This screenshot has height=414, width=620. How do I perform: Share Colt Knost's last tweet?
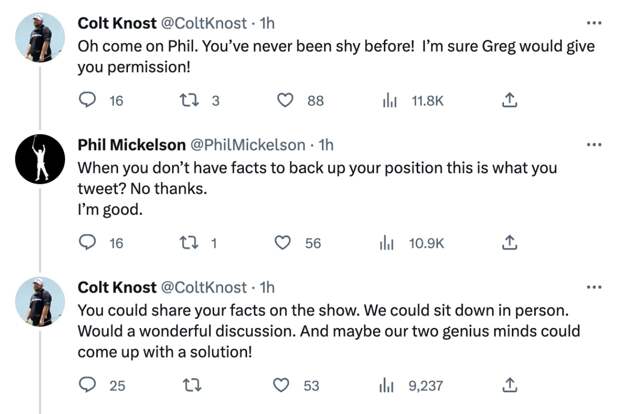click(x=509, y=385)
